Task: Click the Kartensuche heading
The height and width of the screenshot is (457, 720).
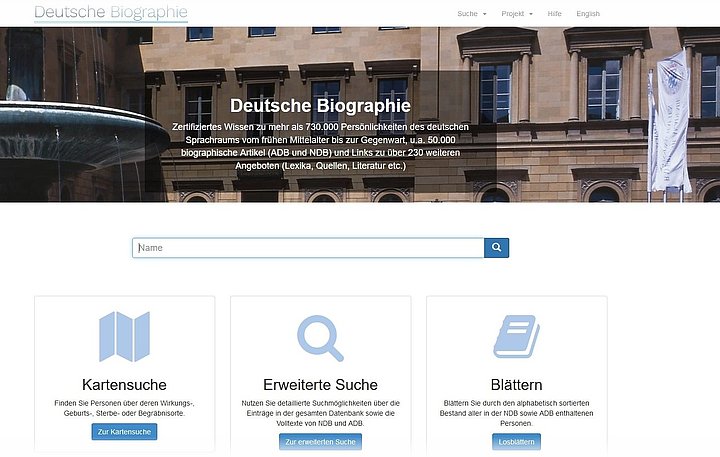Action: click(124, 384)
